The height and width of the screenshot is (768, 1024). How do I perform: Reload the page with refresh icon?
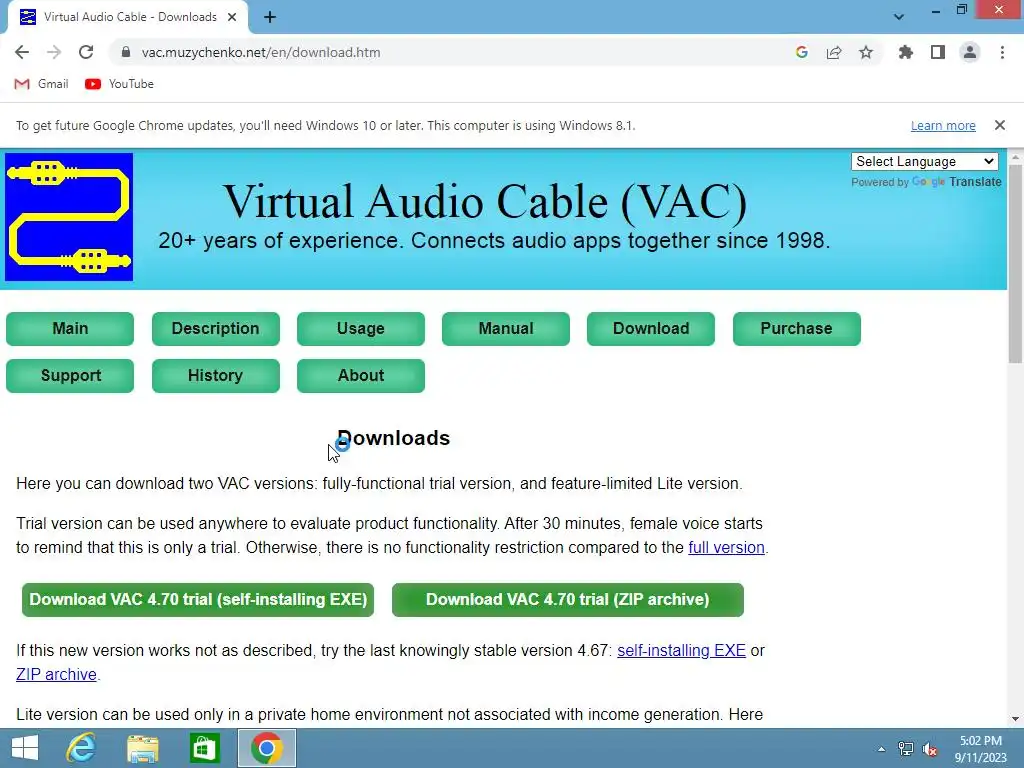(x=86, y=52)
